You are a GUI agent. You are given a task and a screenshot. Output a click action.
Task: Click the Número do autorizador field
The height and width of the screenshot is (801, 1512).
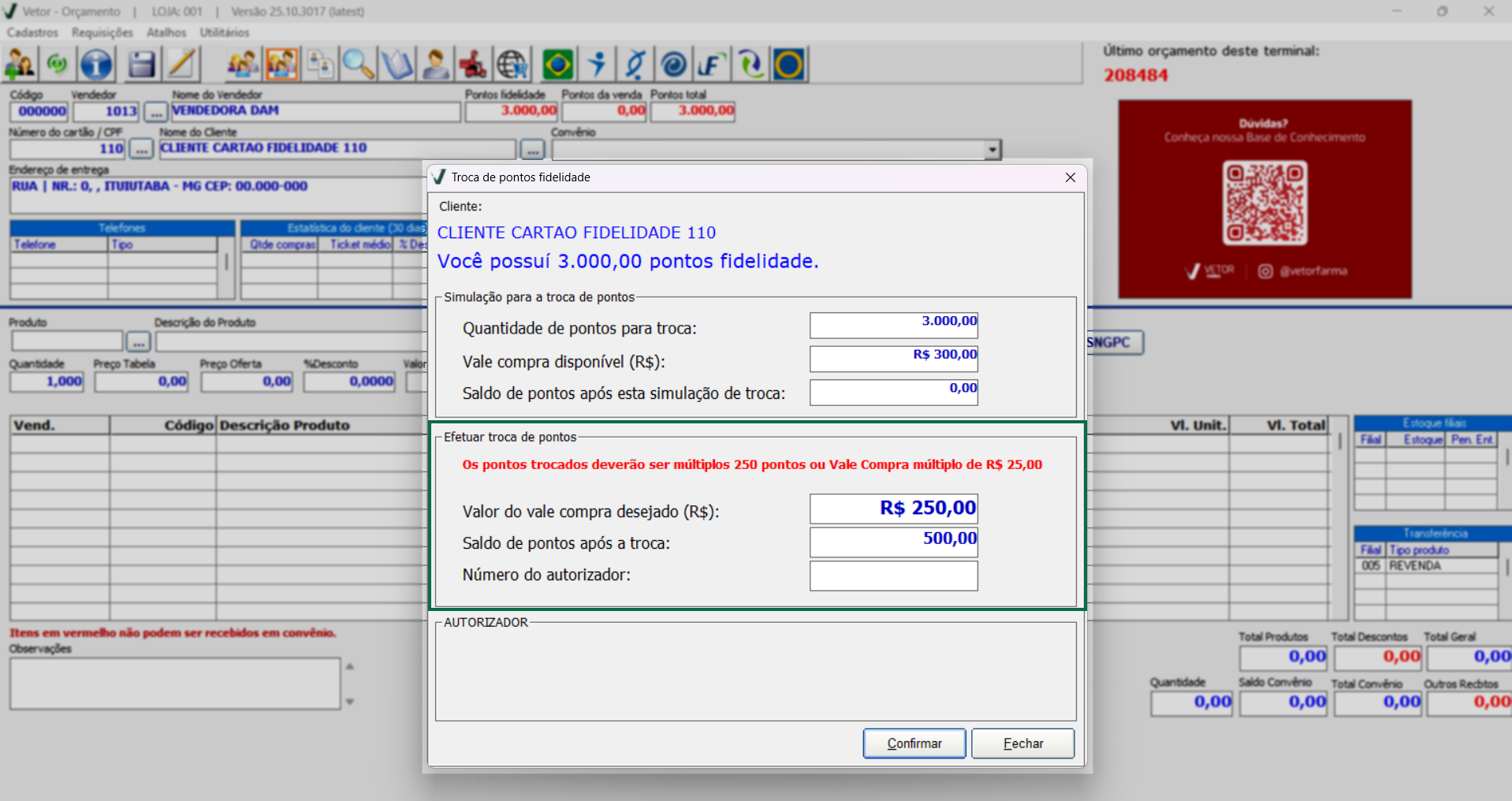pyautogui.click(x=894, y=576)
